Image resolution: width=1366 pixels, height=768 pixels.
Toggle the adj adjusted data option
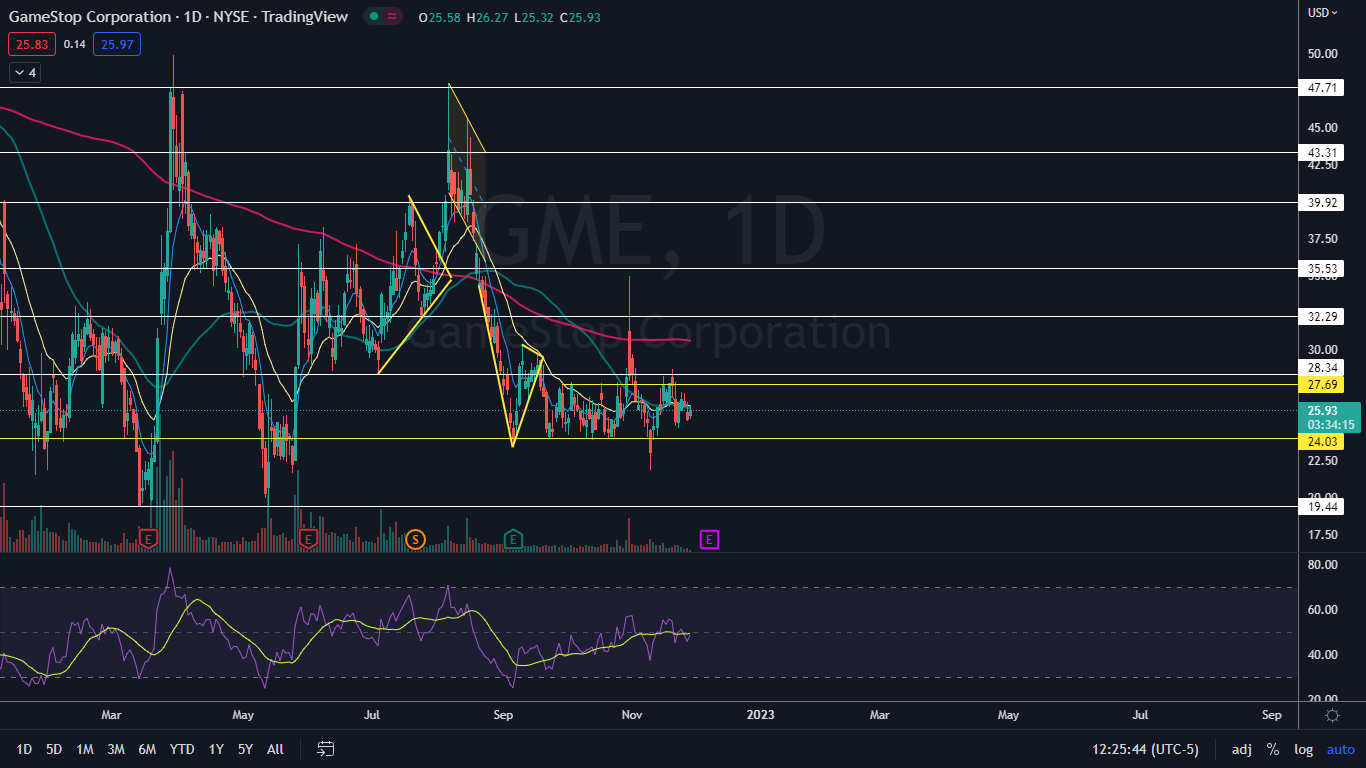[x=1242, y=749]
